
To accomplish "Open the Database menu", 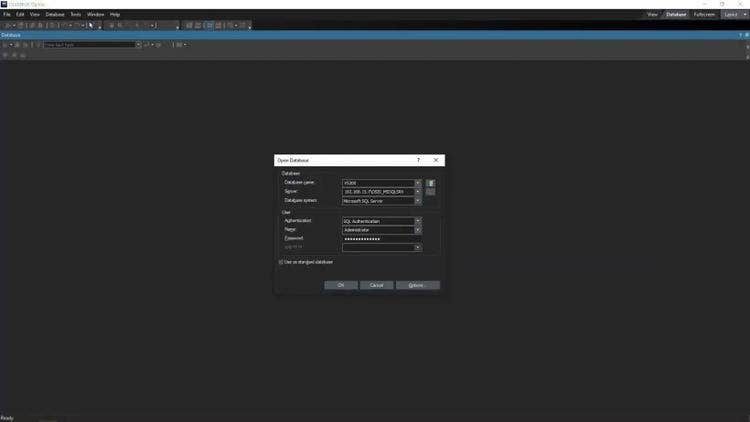I will 55,15.
